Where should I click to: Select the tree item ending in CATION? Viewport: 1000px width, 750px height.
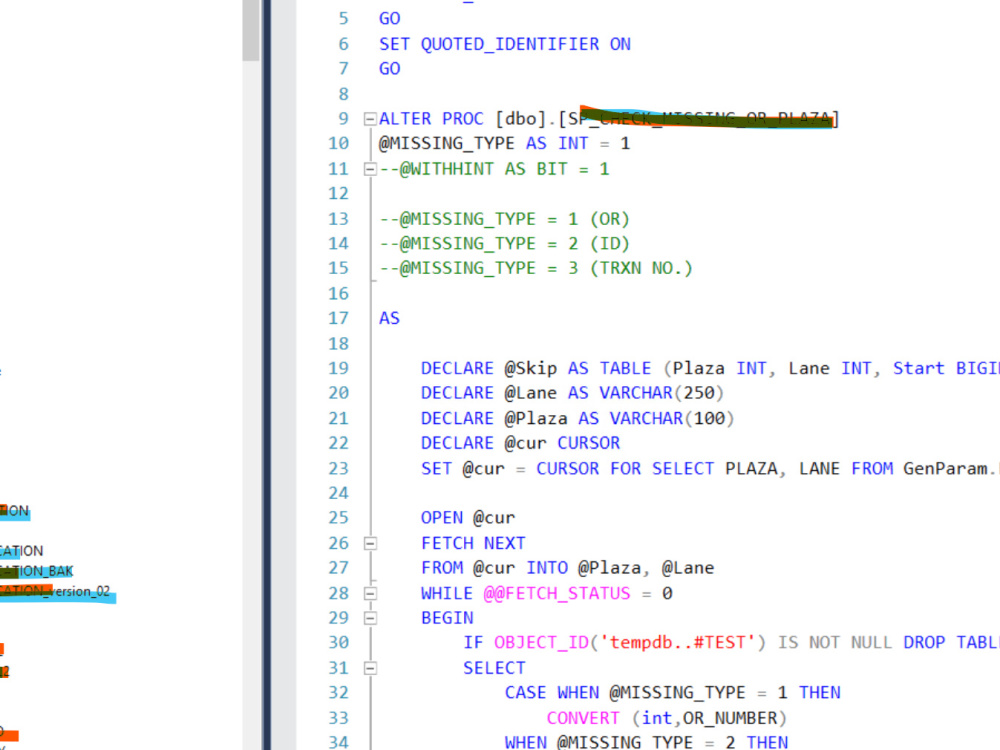22,551
